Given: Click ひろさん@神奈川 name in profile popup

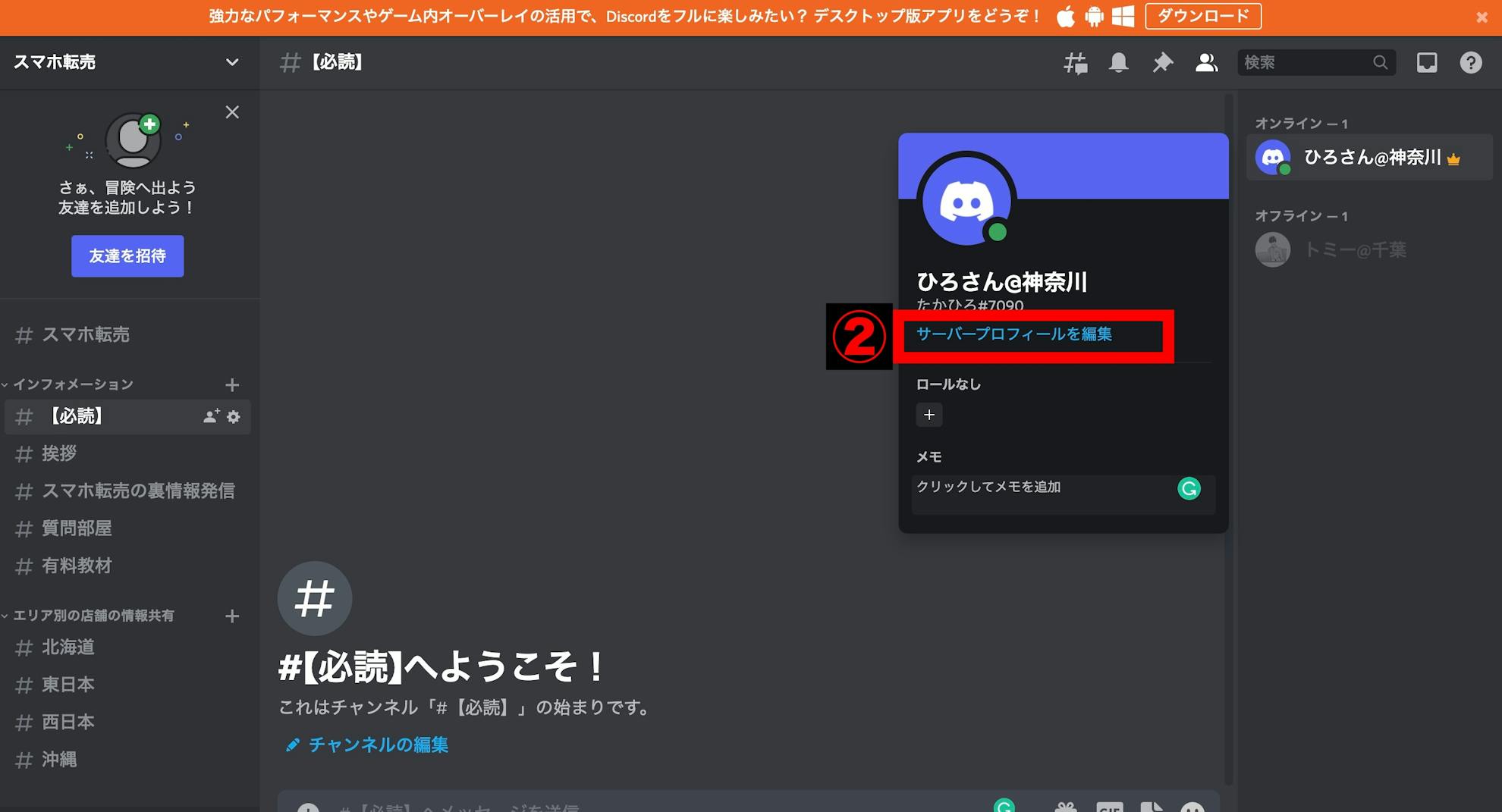Looking at the screenshot, I should coord(1002,282).
